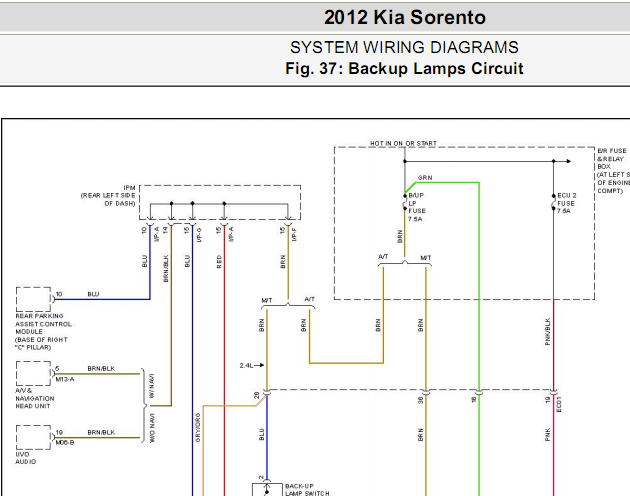Viewport: 630px width, 496px height.
Task: Click the "IPM (REAR LEFT SIDE OF DASH)" label
Action: pos(108,196)
